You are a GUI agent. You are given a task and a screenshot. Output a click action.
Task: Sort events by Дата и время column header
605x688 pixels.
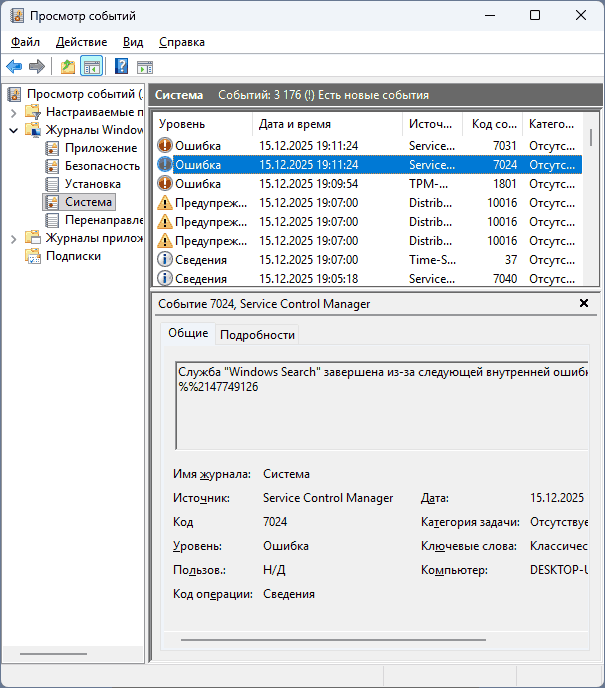click(327, 124)
